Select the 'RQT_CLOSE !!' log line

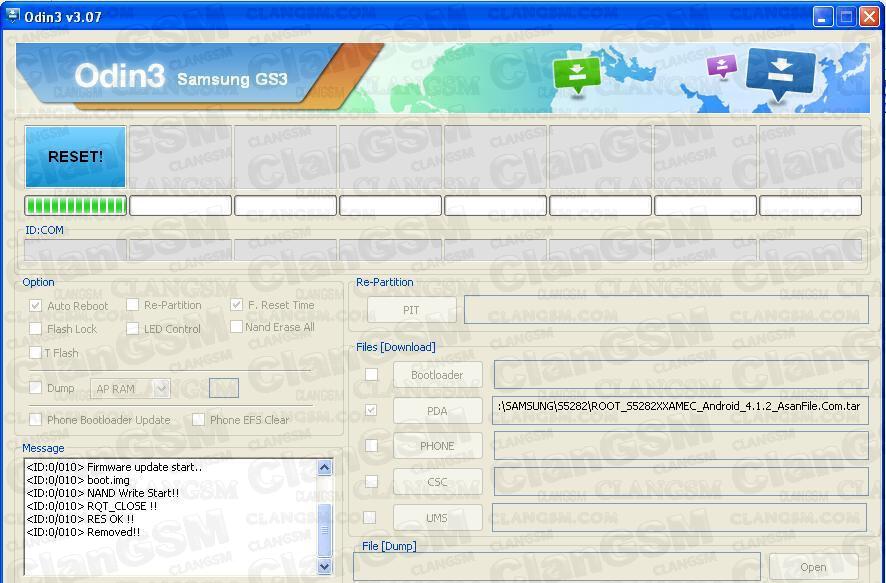[92, 506]
